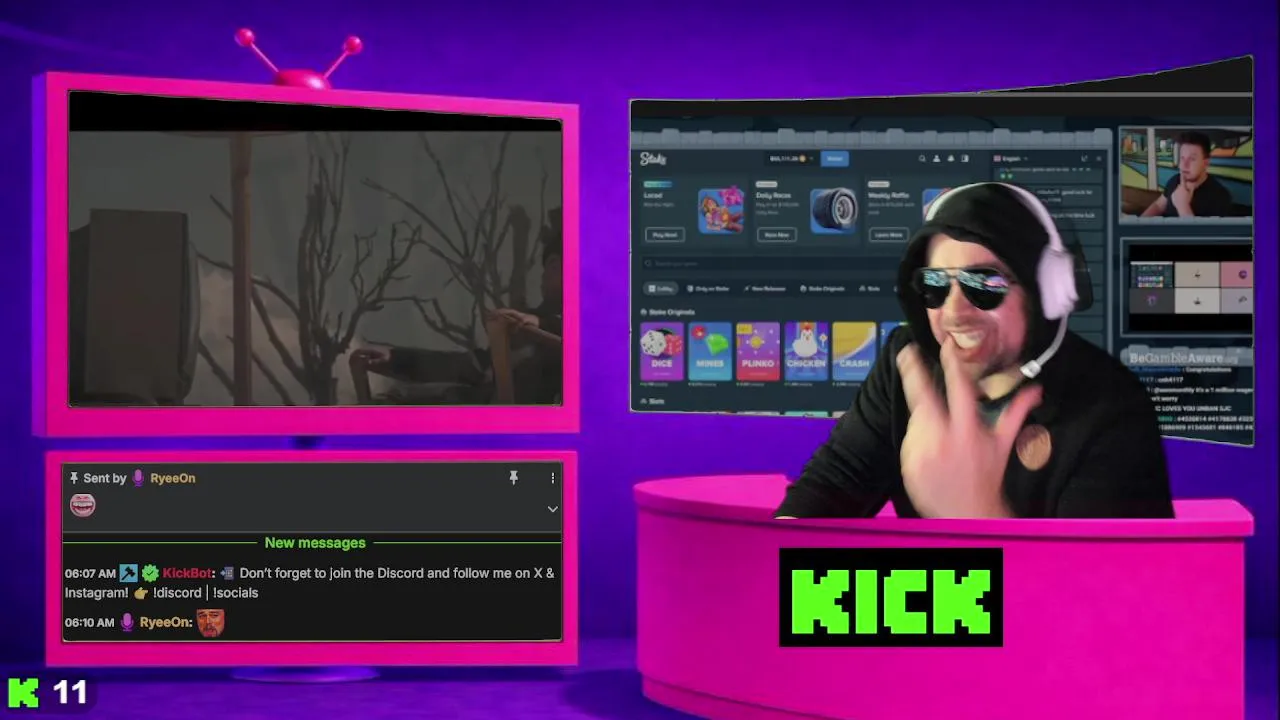Click the Stake game search field

770,264
